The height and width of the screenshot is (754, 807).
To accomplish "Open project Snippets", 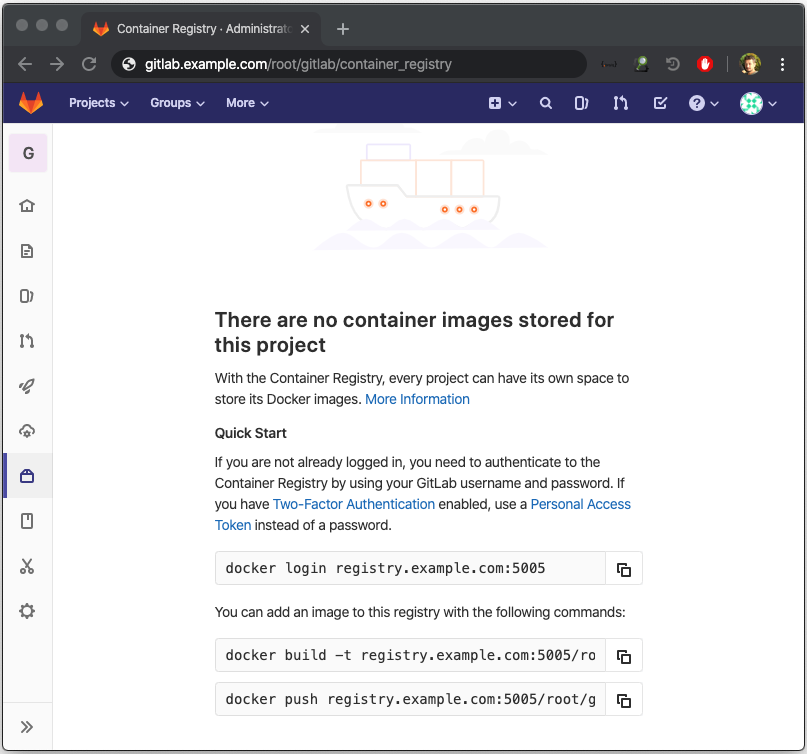I will click(x=27, y=567).
